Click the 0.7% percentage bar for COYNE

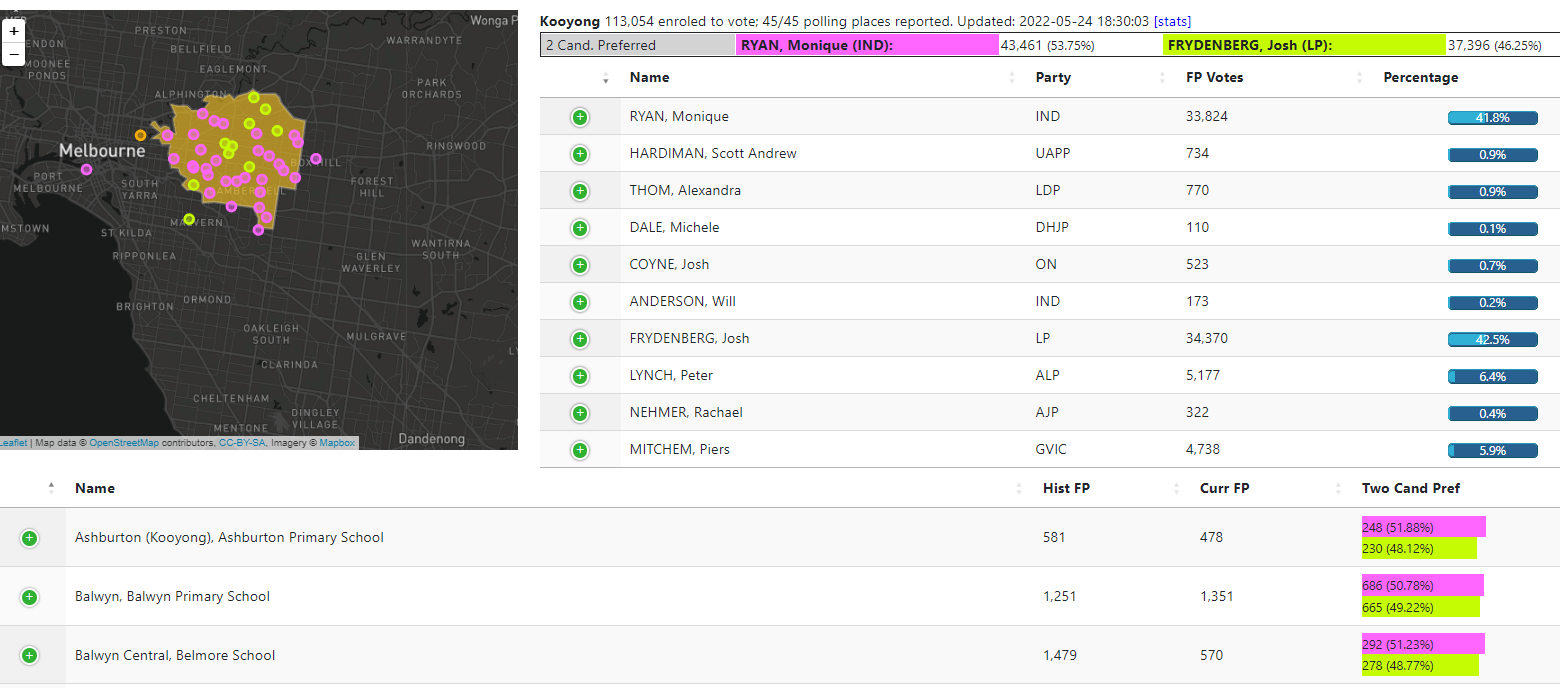pyautogui.click(x=1493, y=266)
